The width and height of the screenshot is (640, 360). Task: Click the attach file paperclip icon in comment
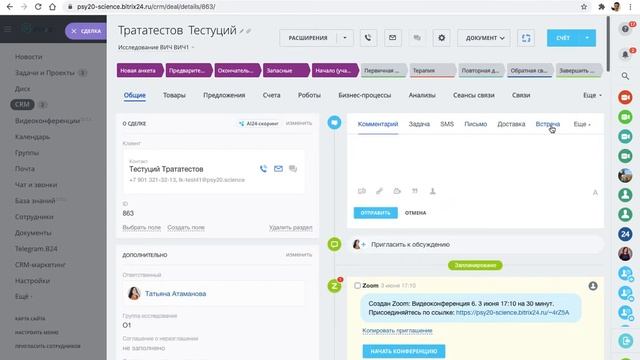(x=379, y=191)
